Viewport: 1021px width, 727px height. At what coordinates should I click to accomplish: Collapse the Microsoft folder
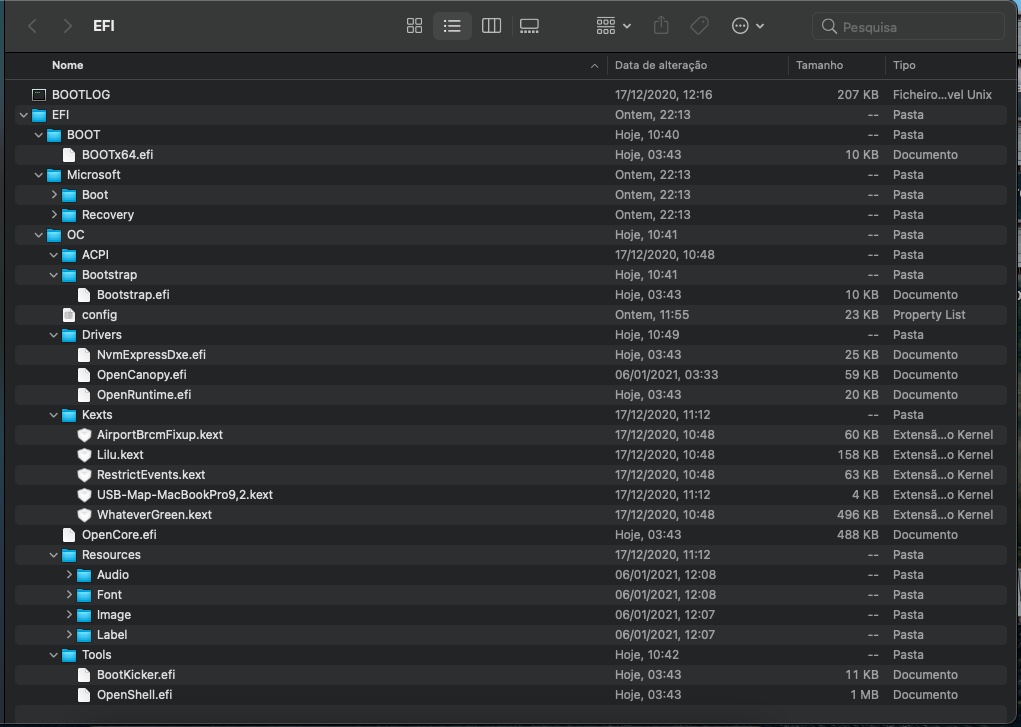(38, 175)
